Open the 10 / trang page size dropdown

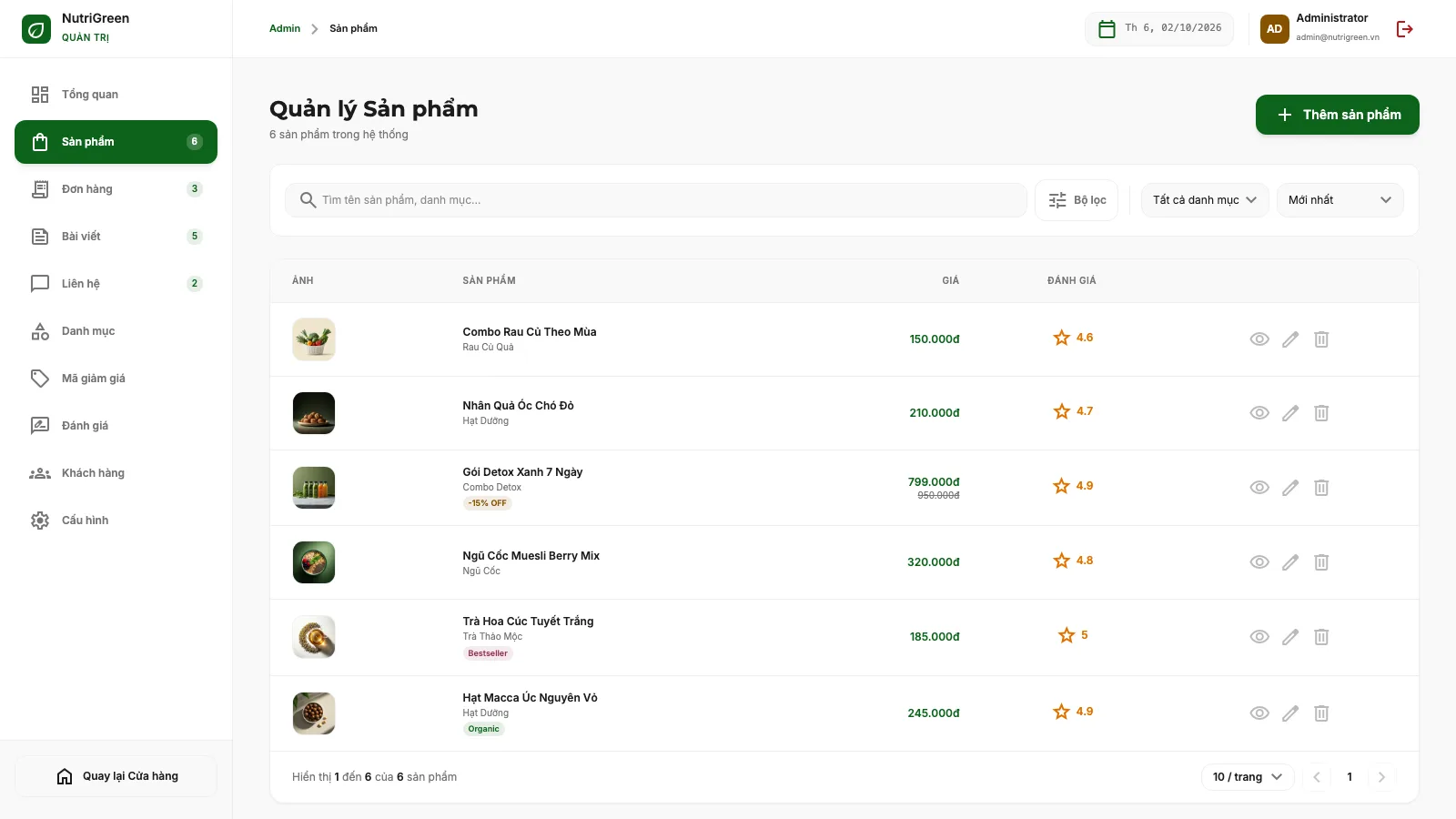click(x=1248, y=777)
